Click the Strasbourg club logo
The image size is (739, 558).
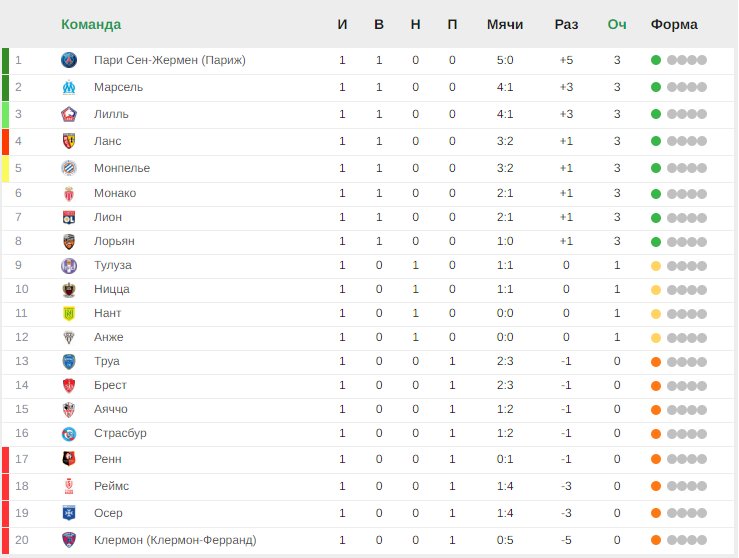[69, 434]
